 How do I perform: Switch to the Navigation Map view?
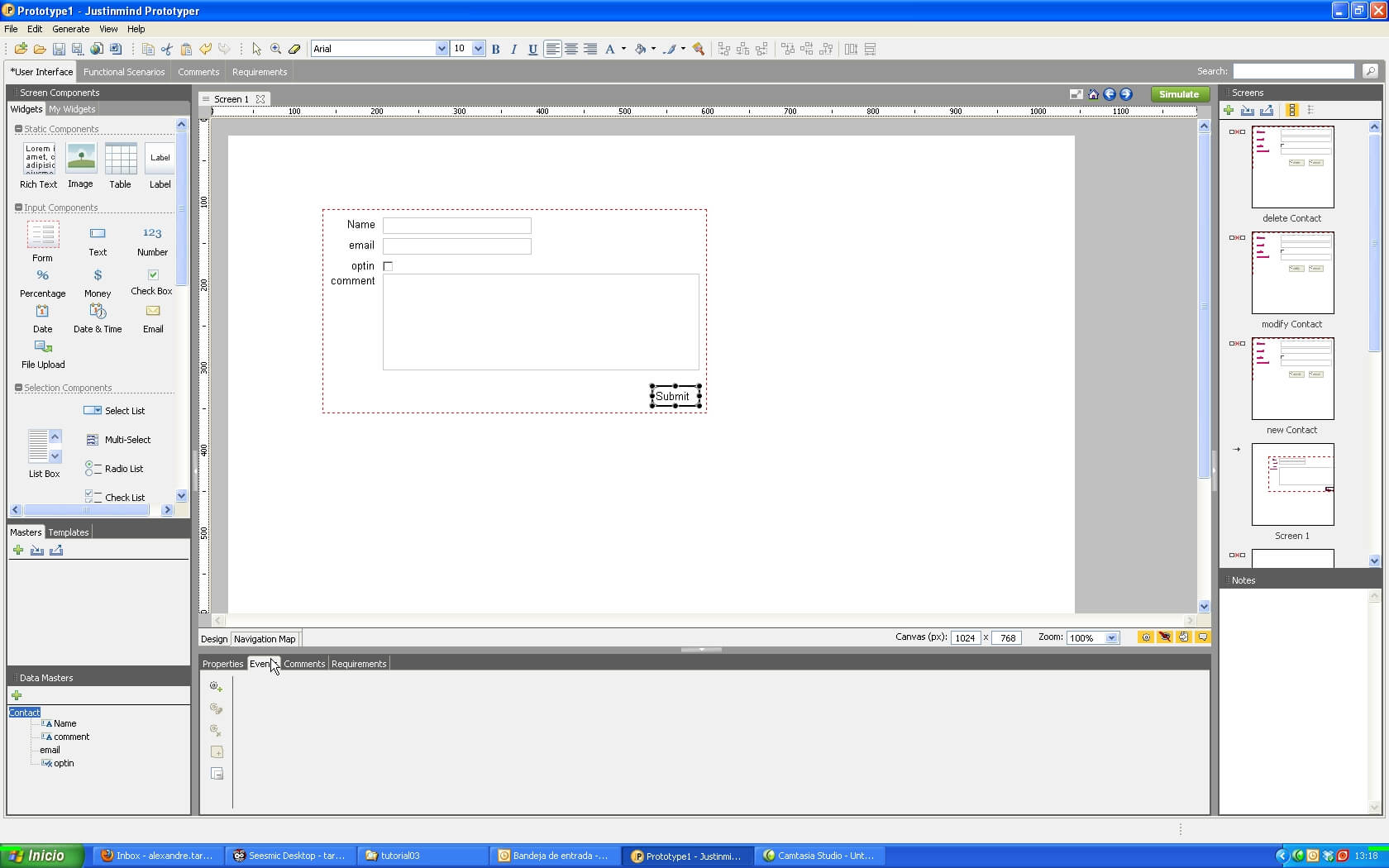point(264,638)
